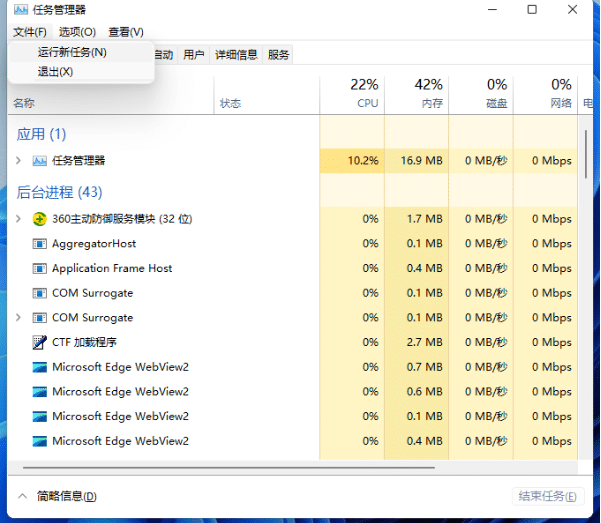This screenshot has height=523, width=601.
Task: Select the AggregatorHost process name
Action: [94, 244]
